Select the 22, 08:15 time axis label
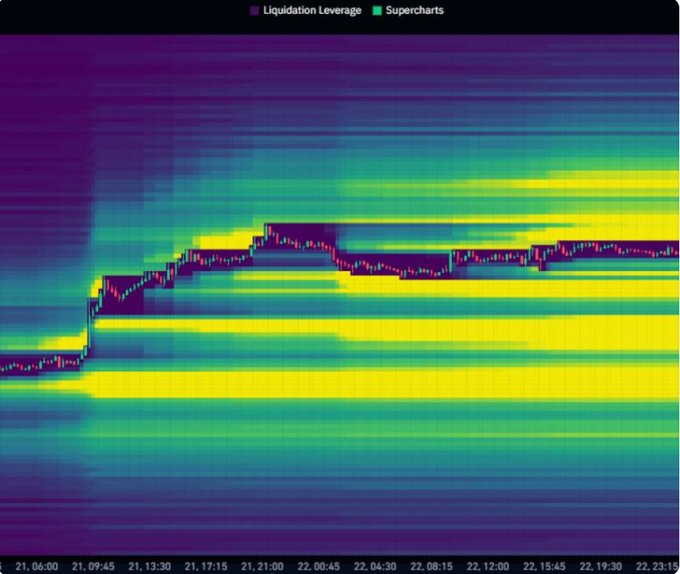The width and height of the screenshot is (680, 574). tap(432, 566)
